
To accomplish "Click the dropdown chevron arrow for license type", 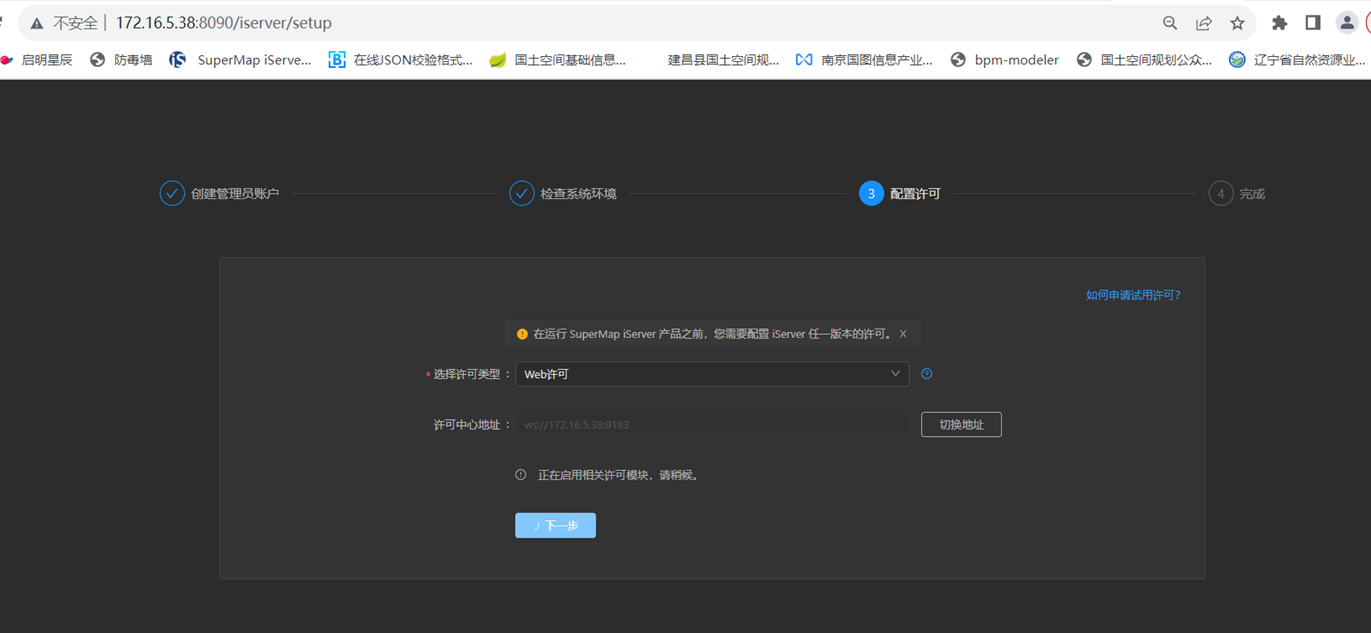I will 895,374.
